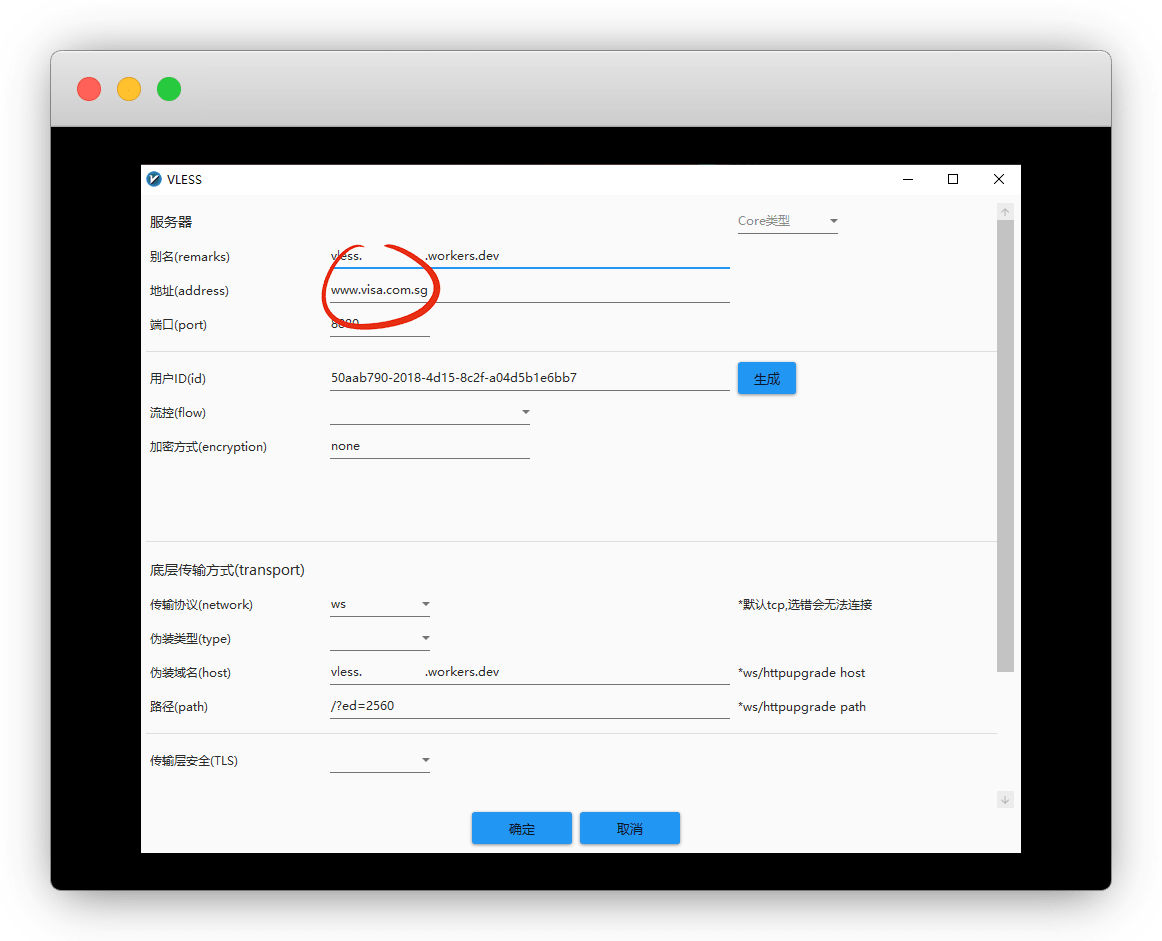Open the 传输层安全(TLS) dropdown
This screenshot has height=941, width=1162.
tap(380, 761)
